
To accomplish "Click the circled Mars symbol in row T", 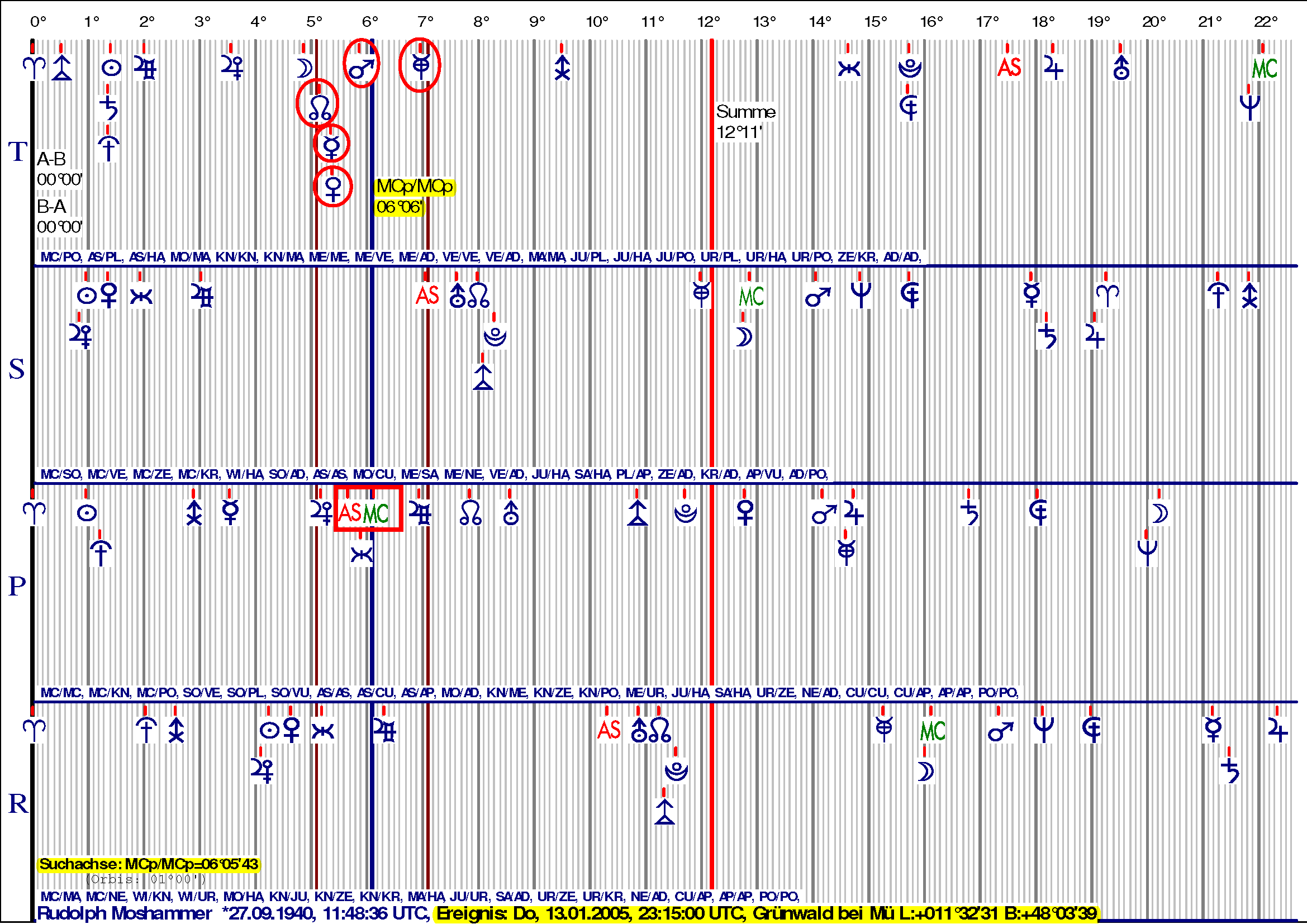I will tap(362, 68).
